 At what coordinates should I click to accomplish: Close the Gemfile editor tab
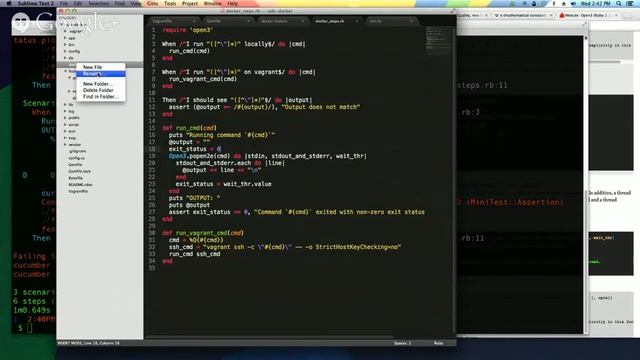click(249, 21)
